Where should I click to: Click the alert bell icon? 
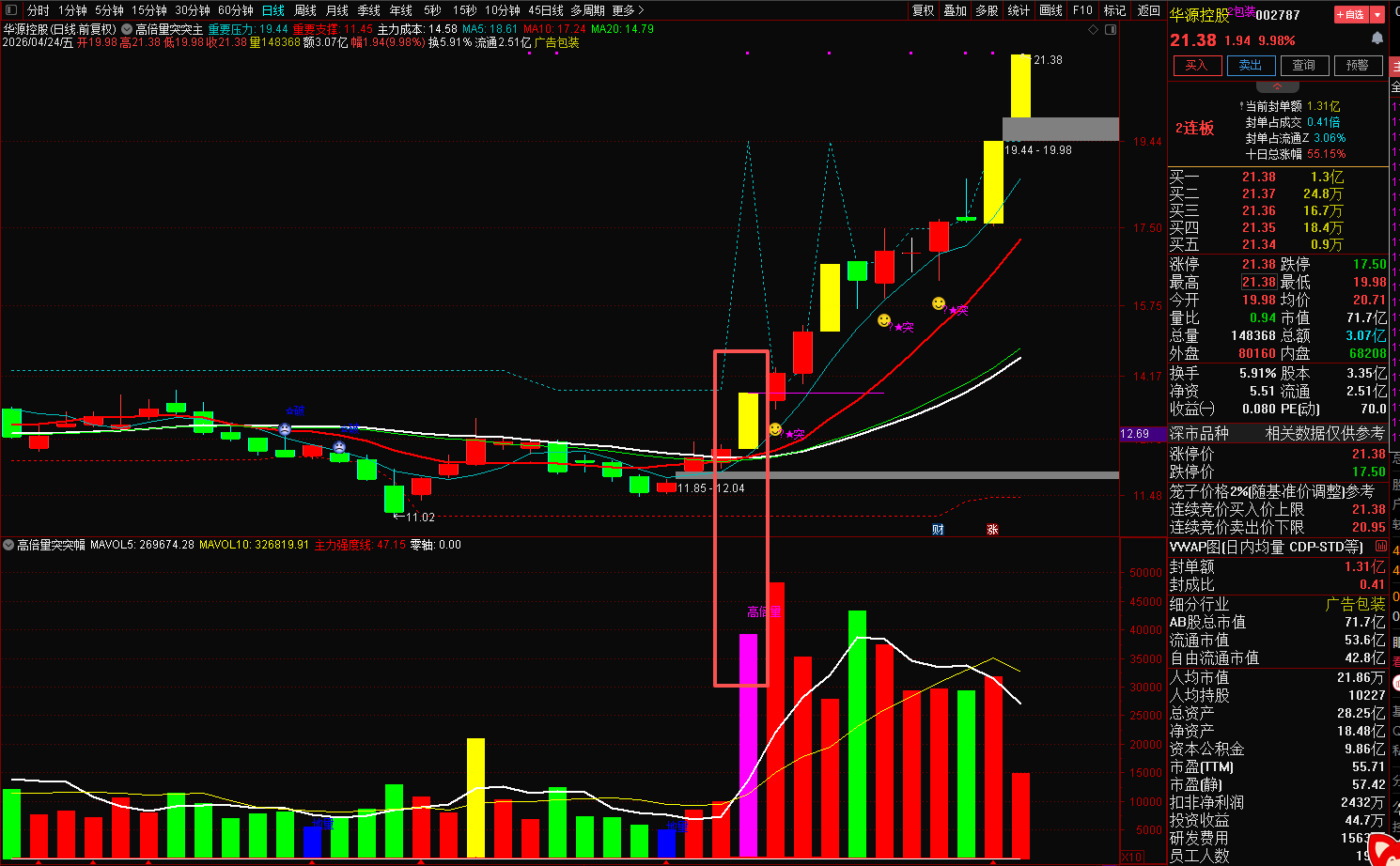(1377, 39)
